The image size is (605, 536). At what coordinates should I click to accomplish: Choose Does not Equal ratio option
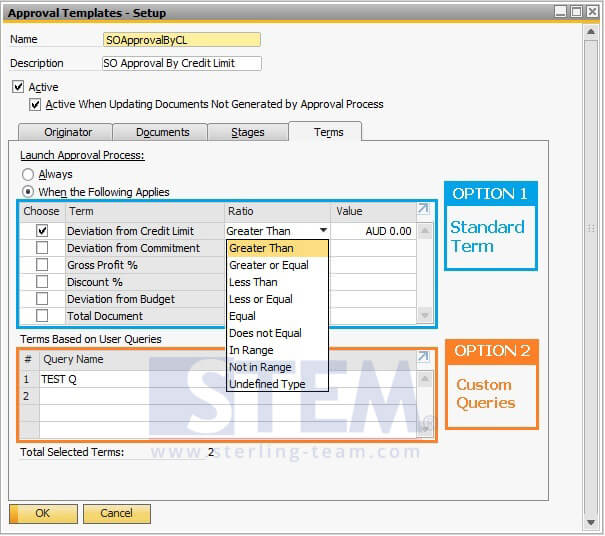[278, 333]
